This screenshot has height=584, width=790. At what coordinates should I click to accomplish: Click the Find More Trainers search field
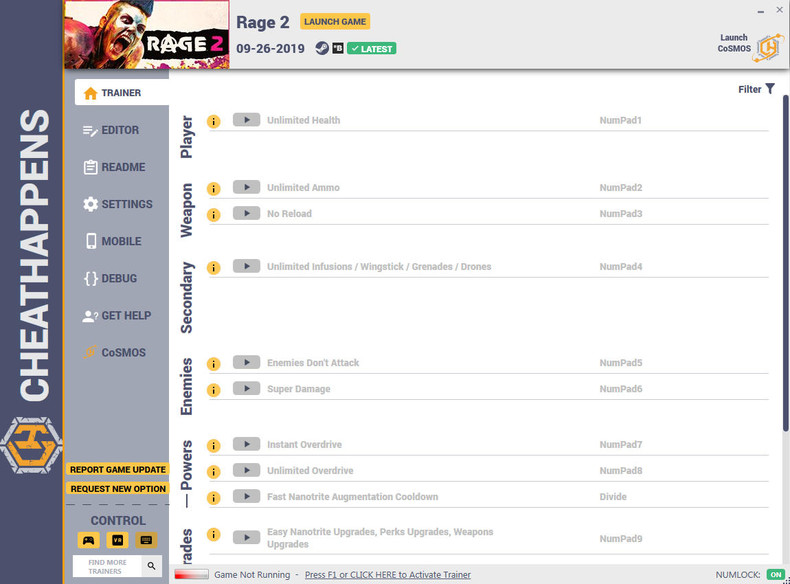108,566
